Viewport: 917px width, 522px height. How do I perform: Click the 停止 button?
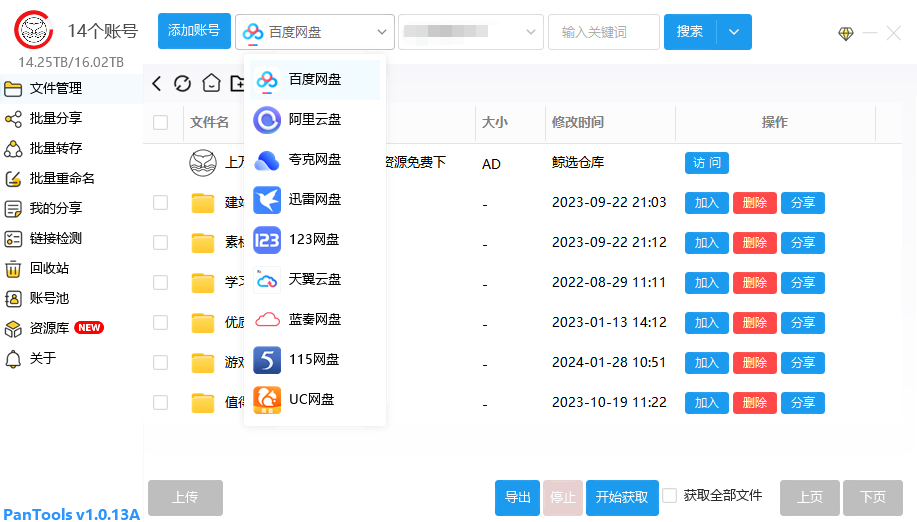[x=563, y=498]
